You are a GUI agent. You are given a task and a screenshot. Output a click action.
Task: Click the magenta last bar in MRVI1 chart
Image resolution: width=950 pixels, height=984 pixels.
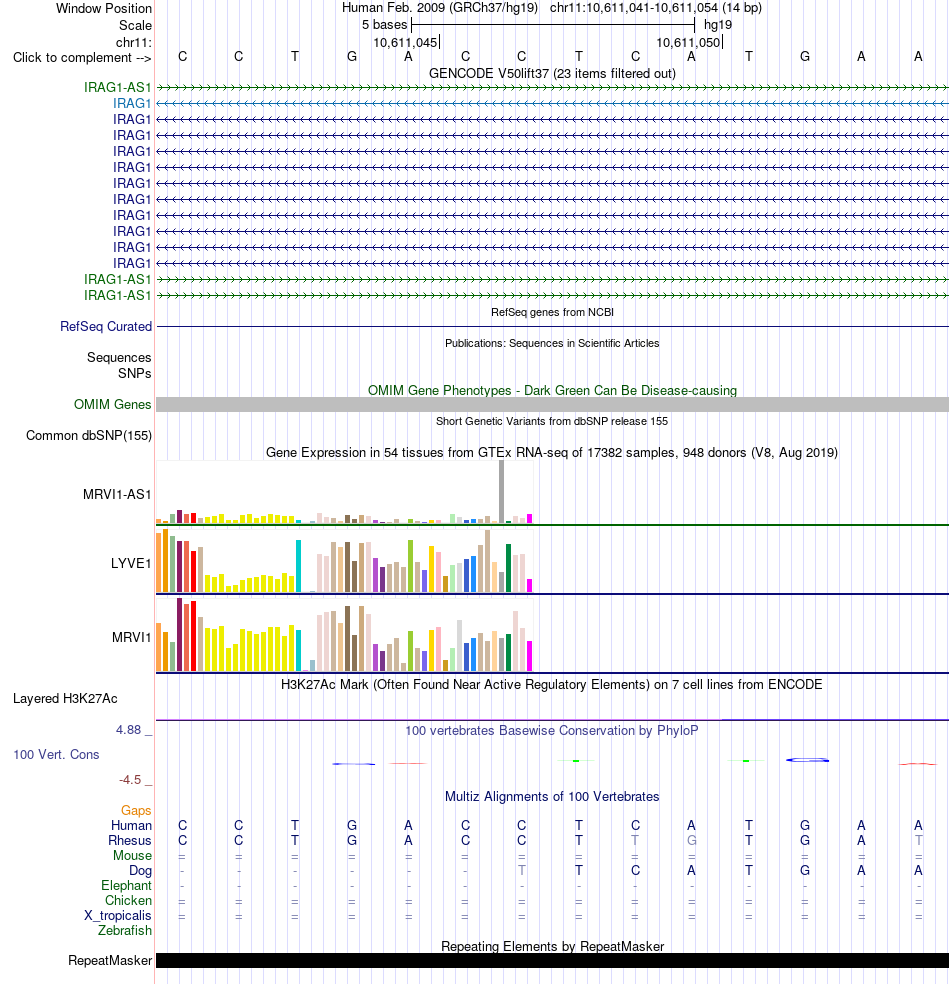(530, 656)
